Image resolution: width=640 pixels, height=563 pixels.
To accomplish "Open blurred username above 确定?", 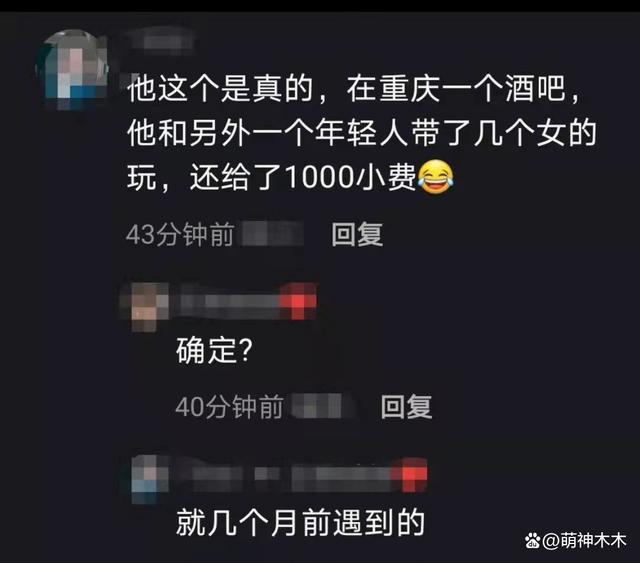I will point(229,301).
